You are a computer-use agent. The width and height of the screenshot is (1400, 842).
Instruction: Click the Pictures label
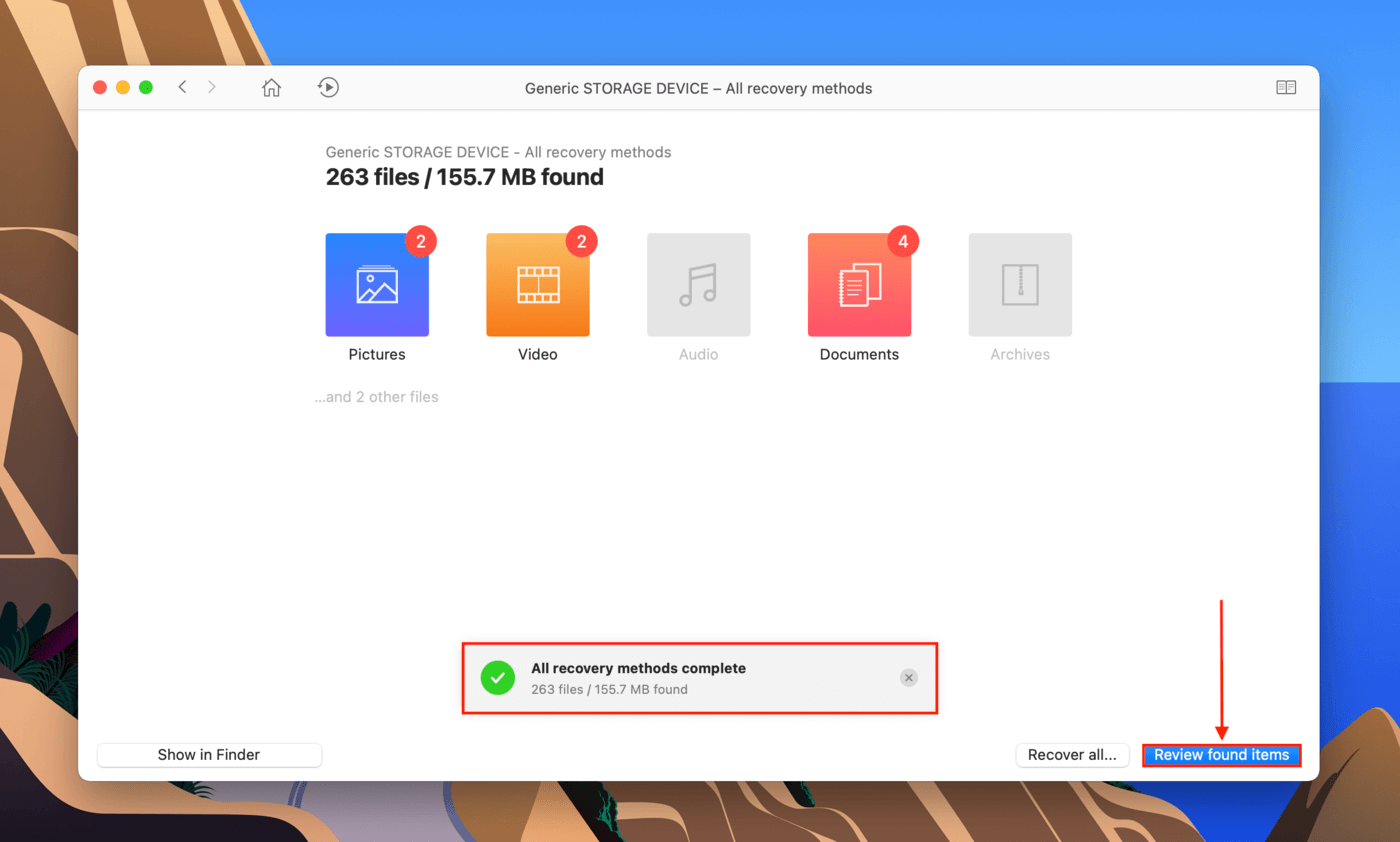click(377, 354)
